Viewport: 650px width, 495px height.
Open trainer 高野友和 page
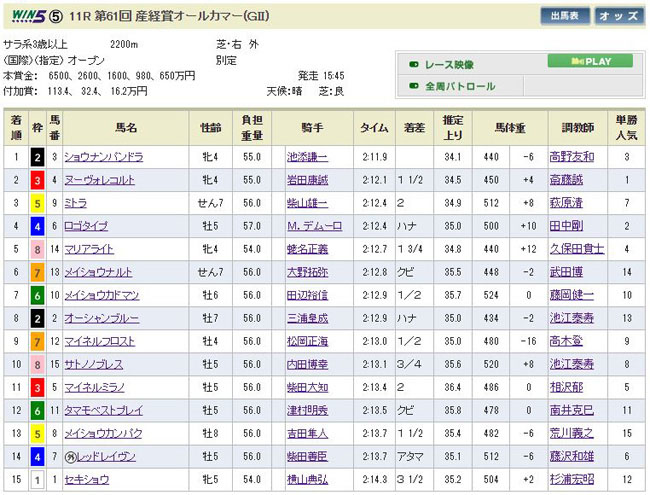point(570,157)
